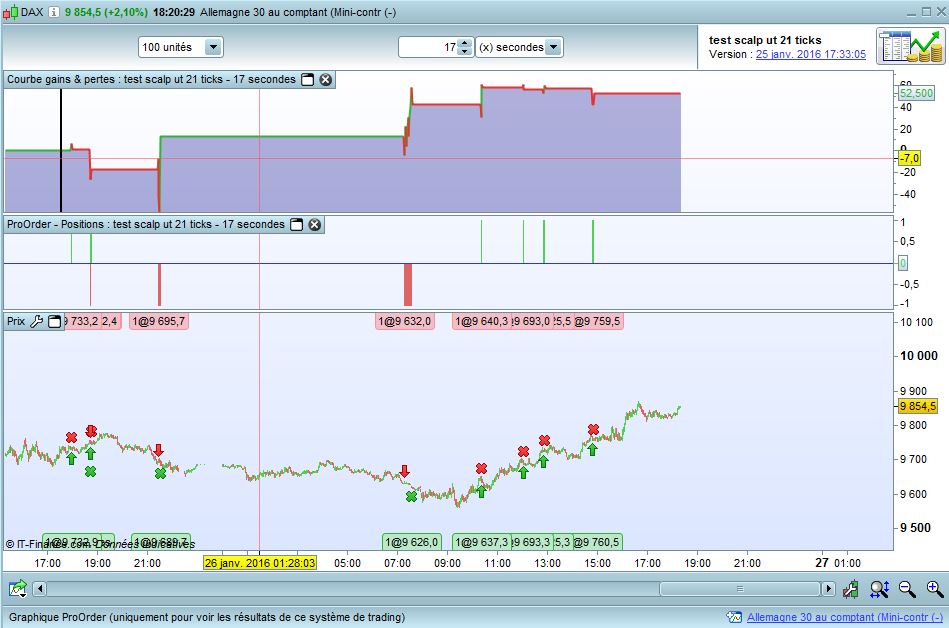The image size is (949, 628).
Task: Maximize the ProOrder Positions panel
Action: tap(296, 225)
